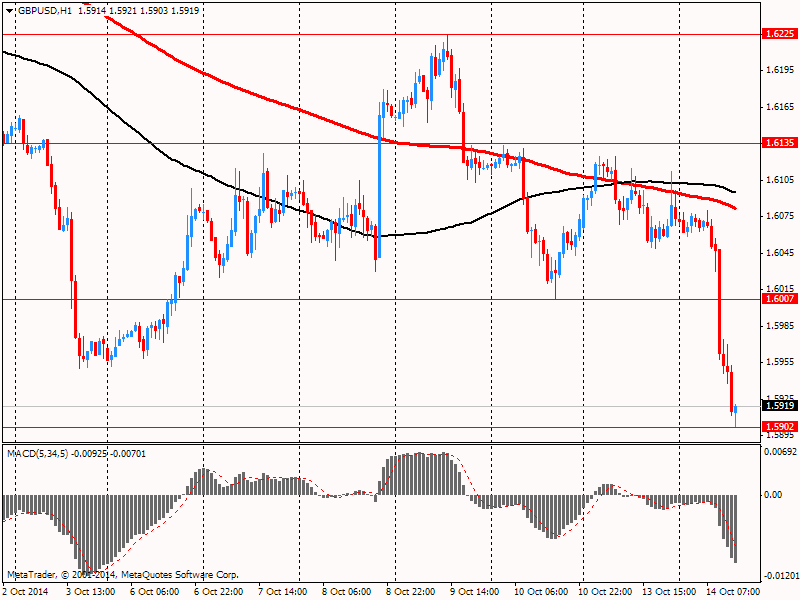800x600 pixels.
Task: Click the 1.6105 price axis value
Action: pyautogui.click(x=781, y=180)
